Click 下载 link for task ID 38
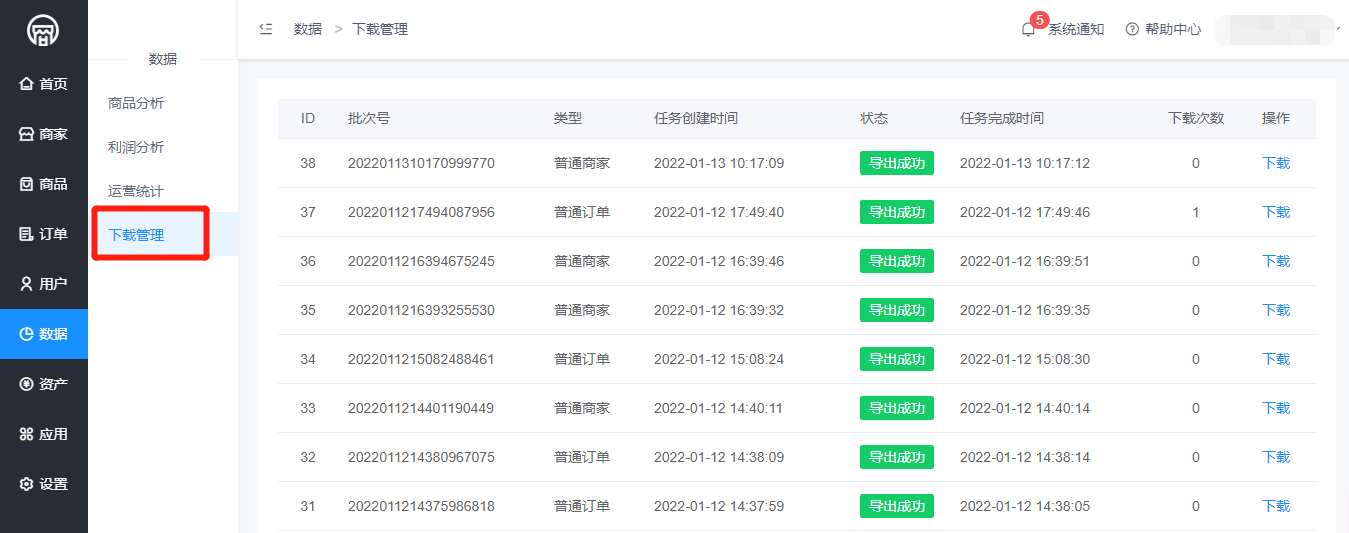This screenshot has height=533, width=1349. pos(1276,163)
